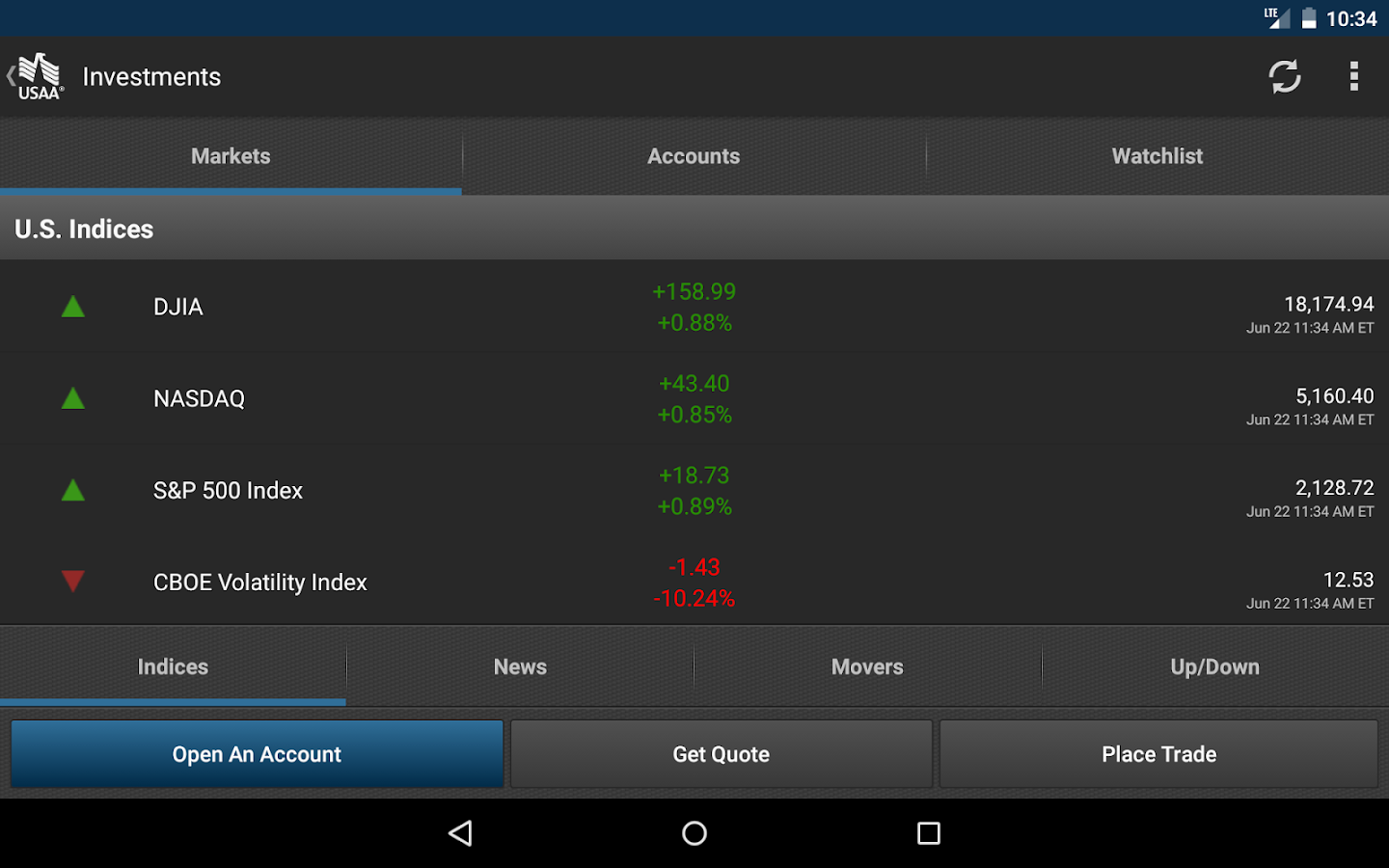Tap the S&P 500 change +18.73

click(694, 475)
